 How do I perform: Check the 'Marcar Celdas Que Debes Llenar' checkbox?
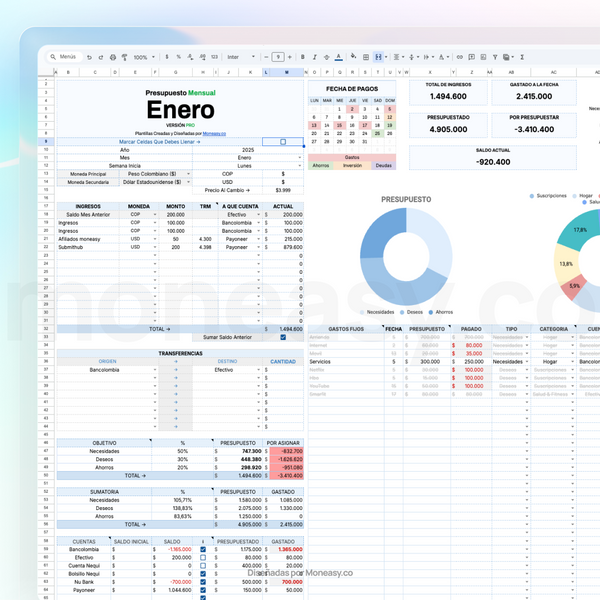283,142
